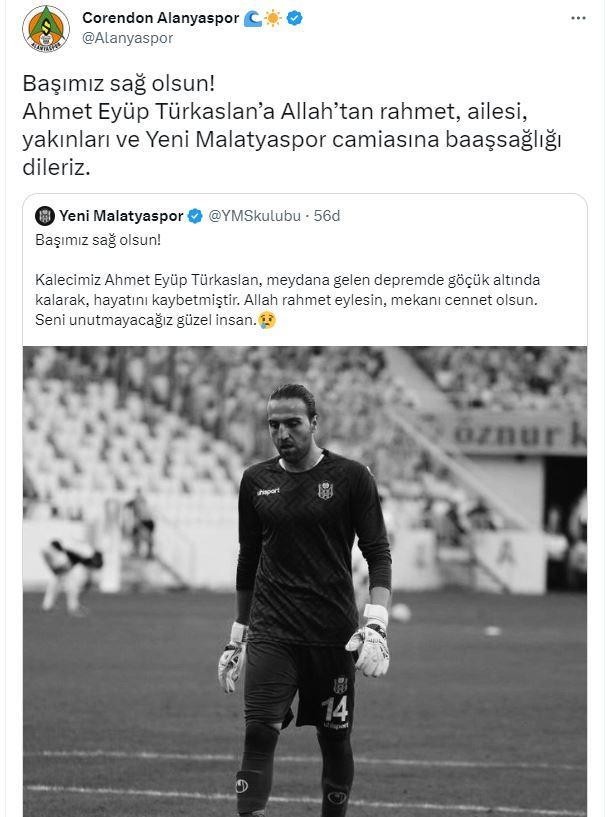Click the quoted tweet text about Kalecimiz Ahmet Eyüp
The height and width of the screenshot is (817, 605).
[x=288, y=300]
